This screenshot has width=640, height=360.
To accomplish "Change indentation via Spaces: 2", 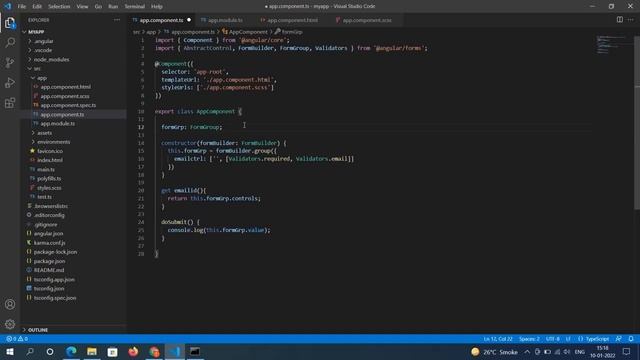I will (x=529, y=339).
